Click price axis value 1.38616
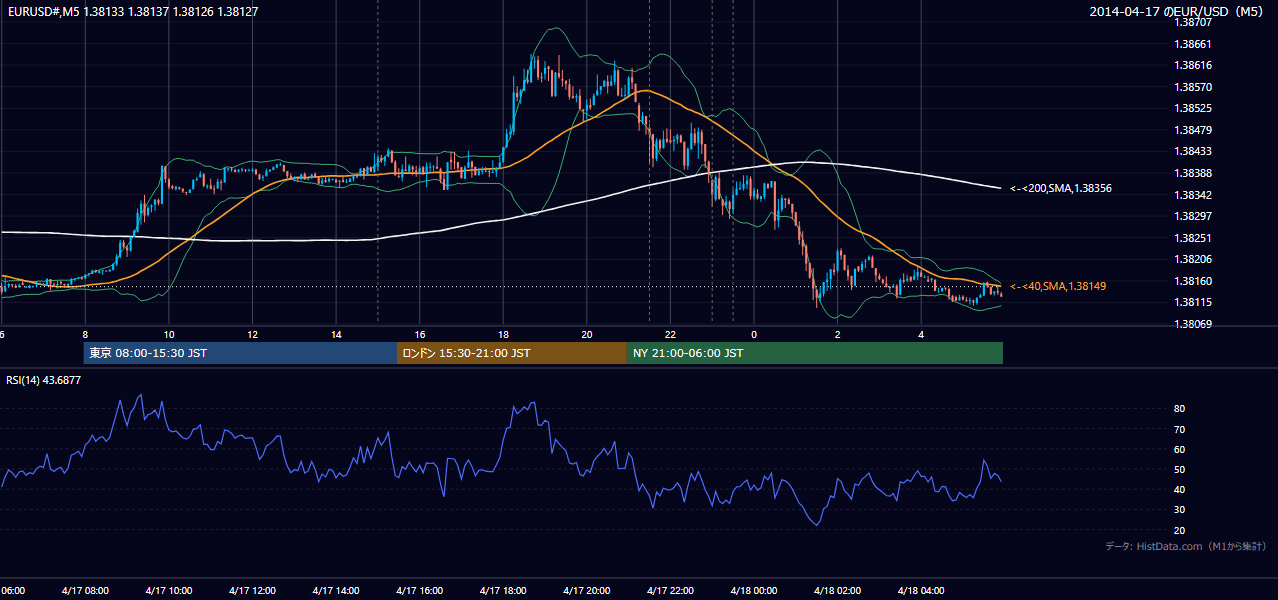This screenshot has height=600, width=1278. (x=1194, y=65)
